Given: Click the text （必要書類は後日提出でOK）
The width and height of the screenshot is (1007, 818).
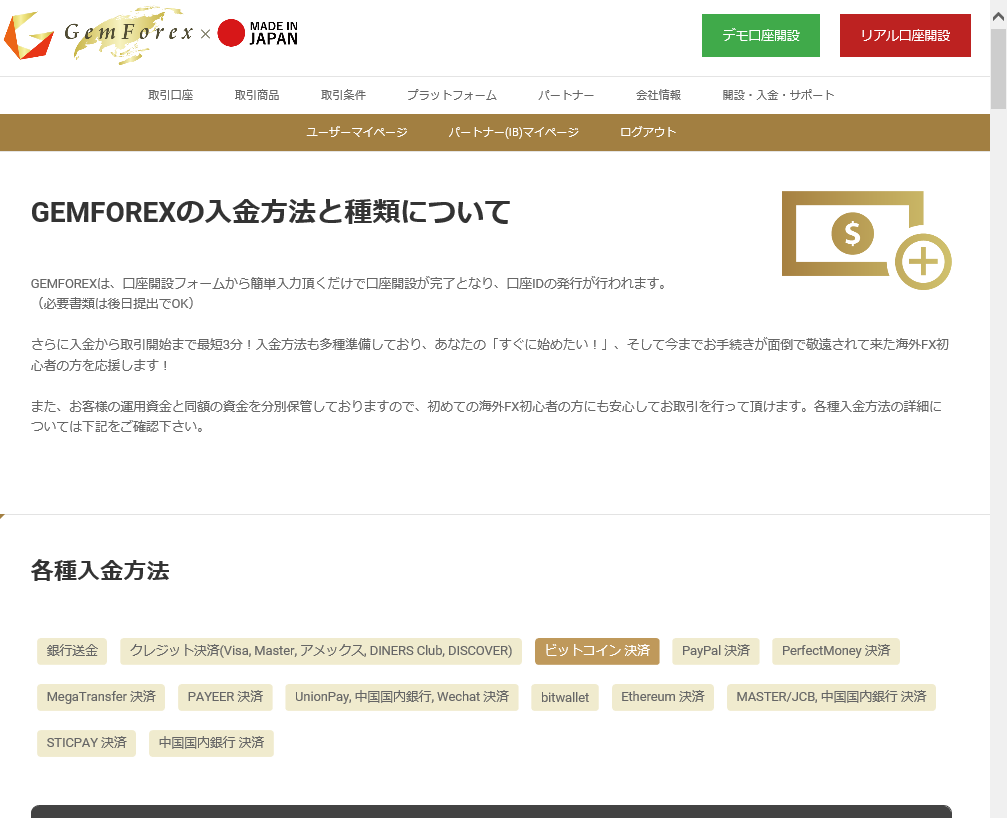Looking at the screenshot, I should (x=115, y=304).
